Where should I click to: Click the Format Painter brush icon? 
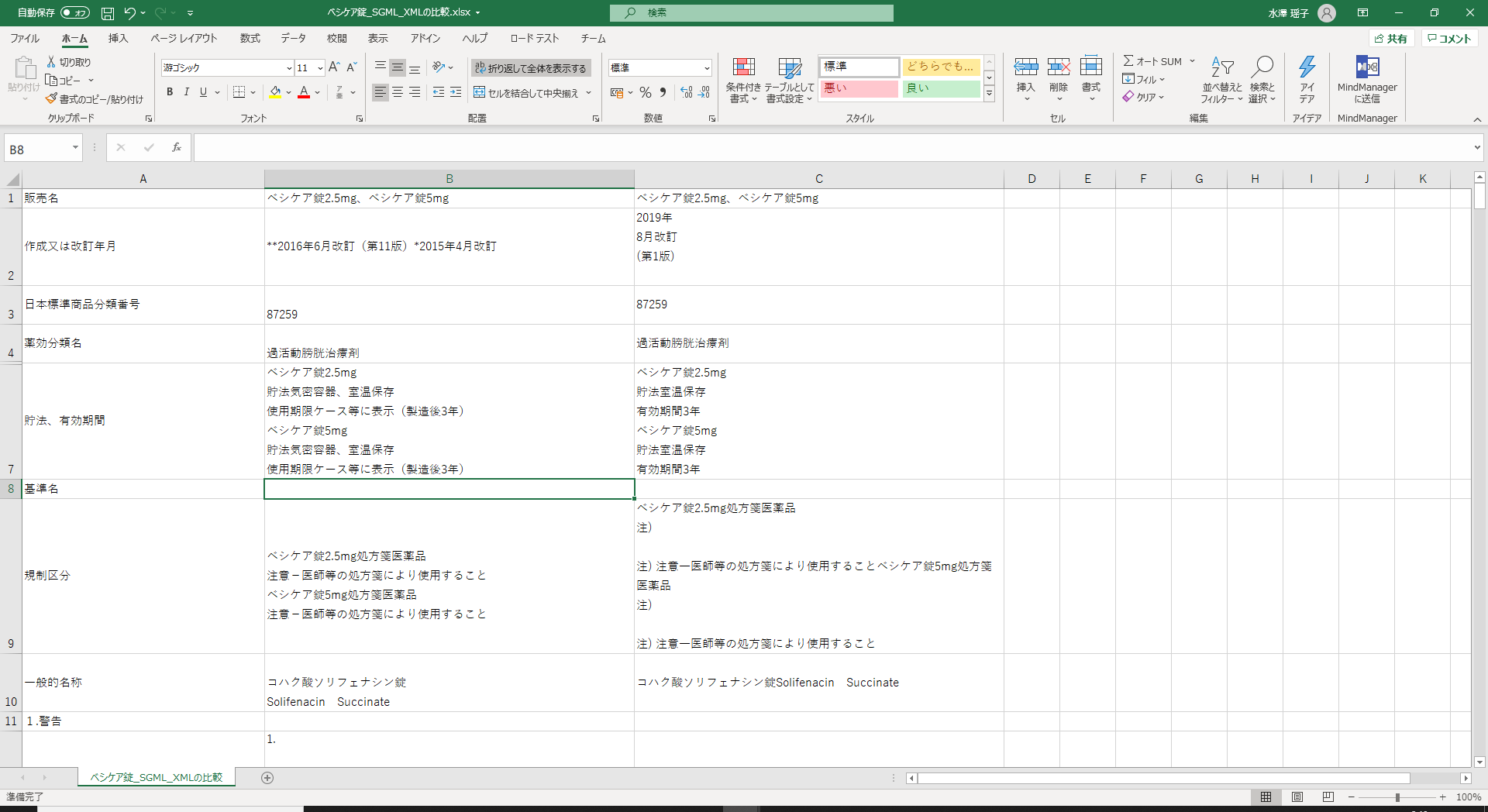(x=51, y=99)
